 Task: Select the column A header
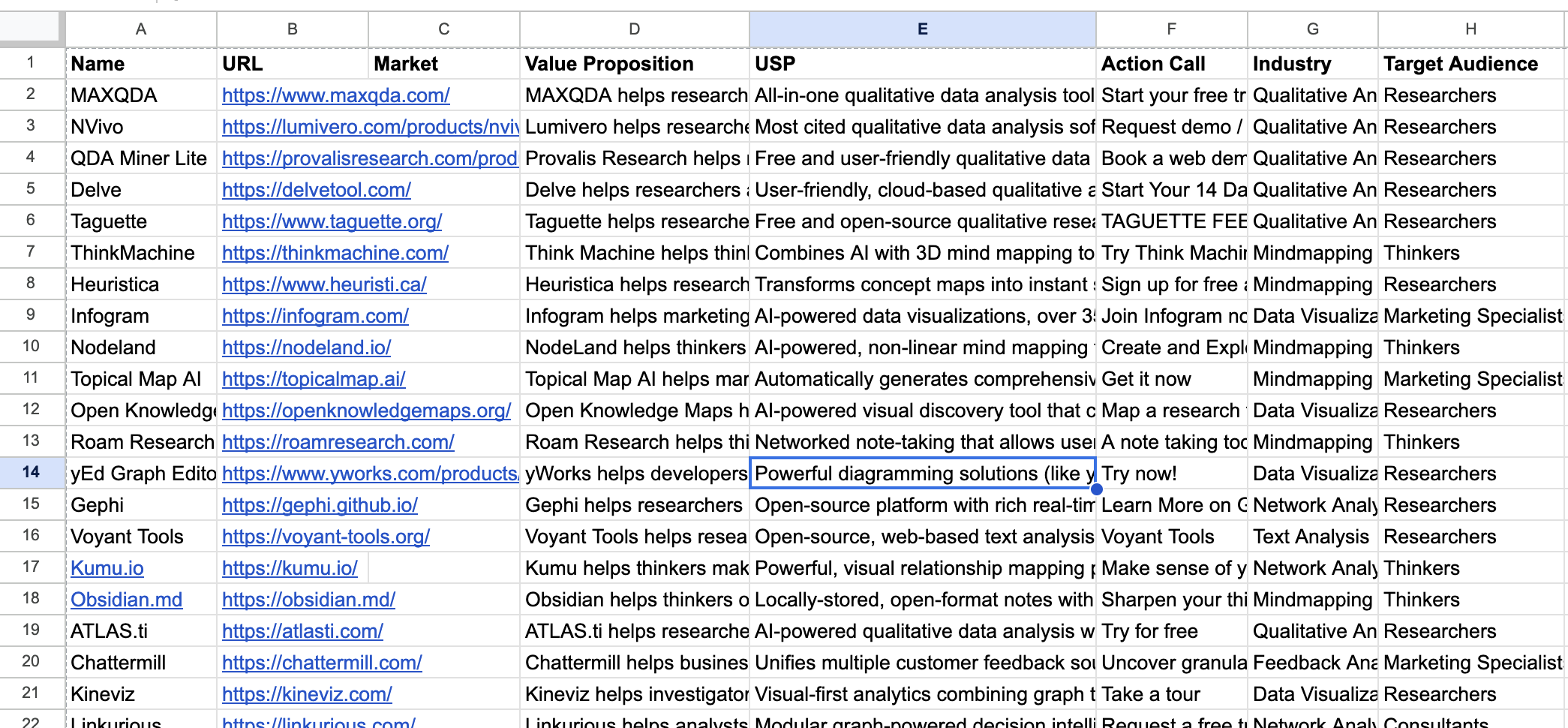point(141,29)
